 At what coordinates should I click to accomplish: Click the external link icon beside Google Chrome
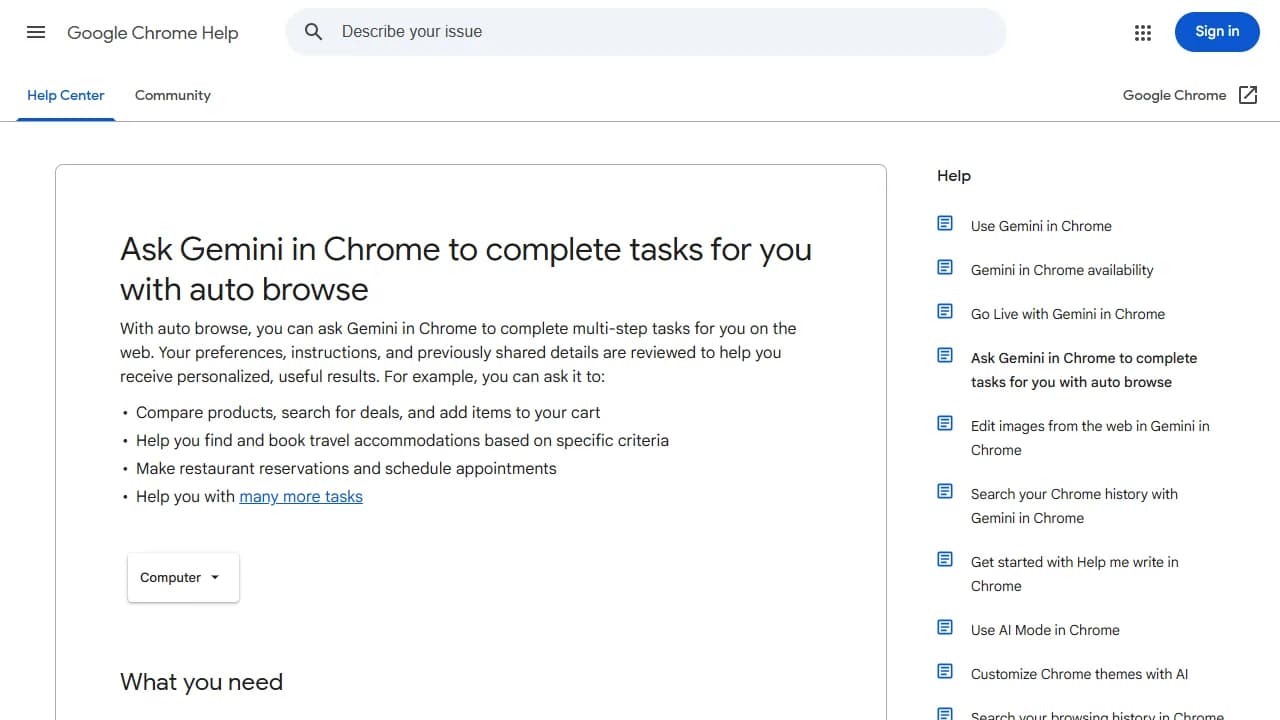point(1248,95)
